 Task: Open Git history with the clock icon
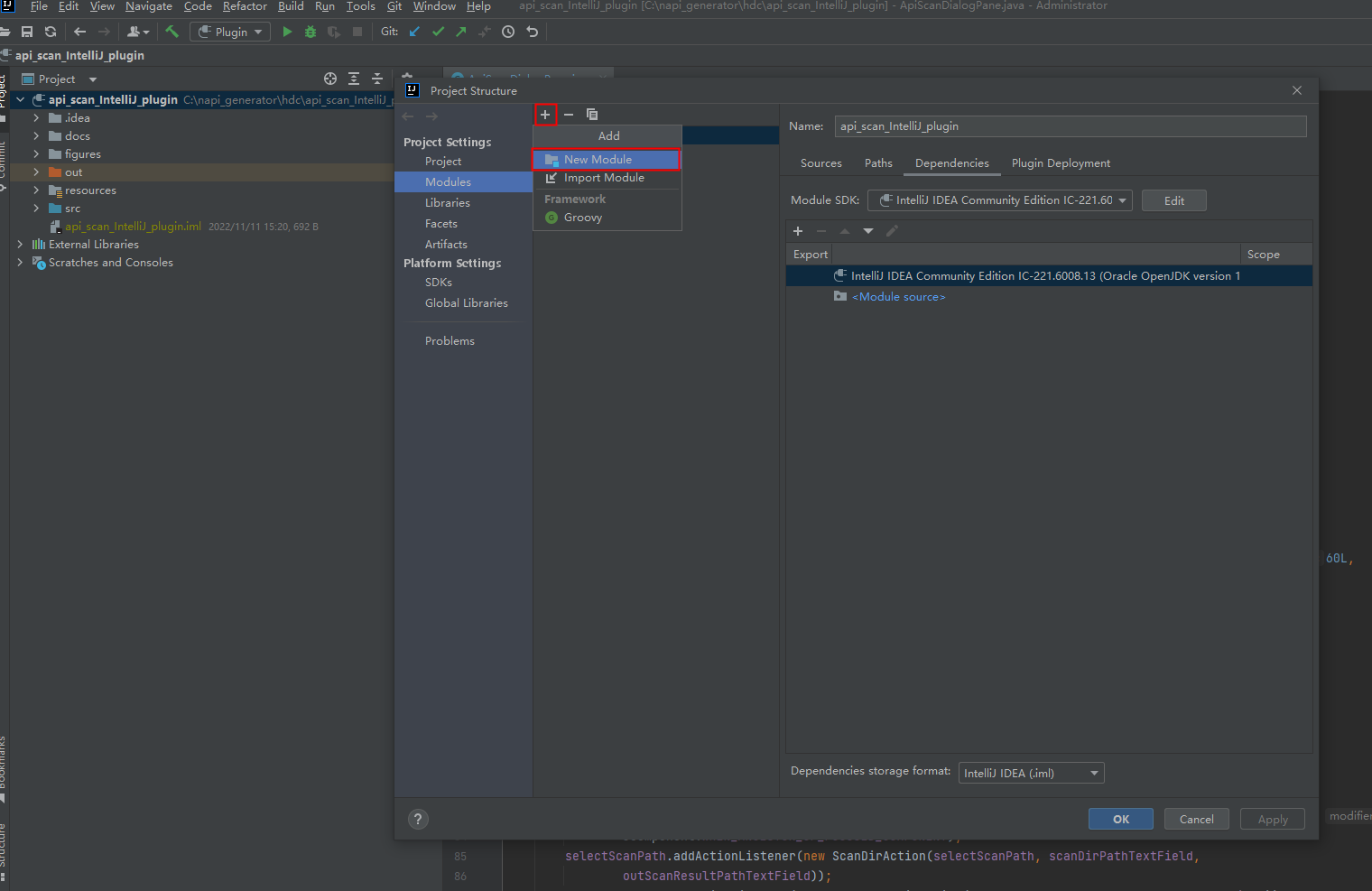point(508,32)
